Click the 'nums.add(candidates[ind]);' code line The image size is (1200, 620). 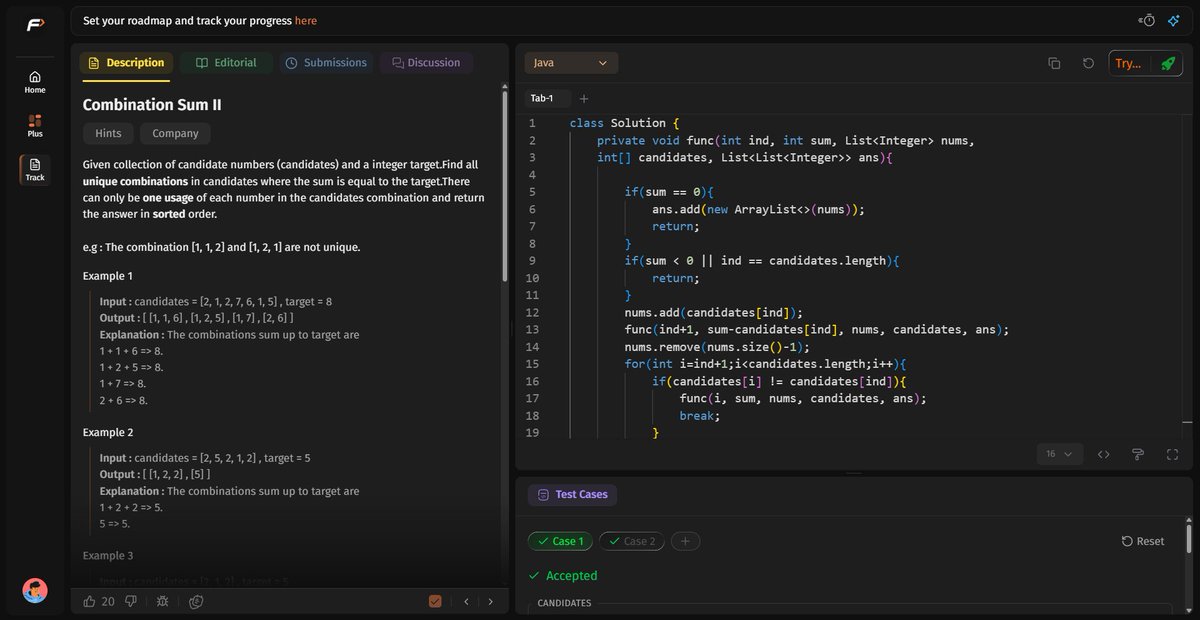click(x=714, y=312)
